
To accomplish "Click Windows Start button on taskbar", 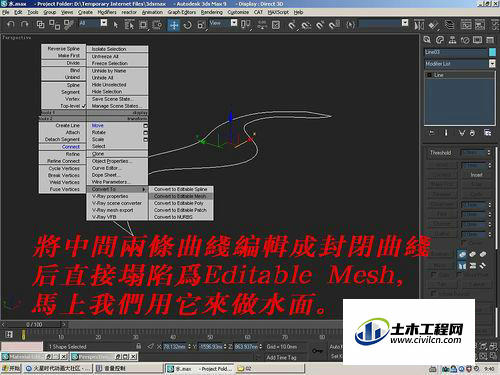I will pyautogui.click(x=11, y=368).
